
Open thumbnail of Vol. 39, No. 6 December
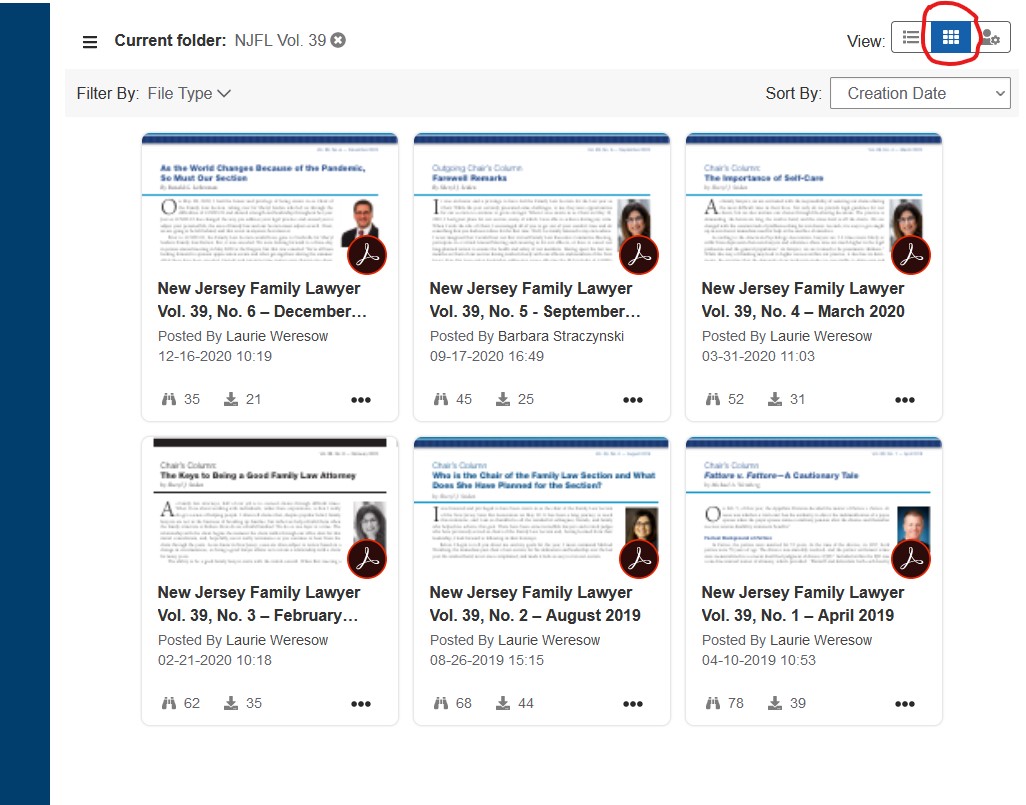click(x=270, y=199)
